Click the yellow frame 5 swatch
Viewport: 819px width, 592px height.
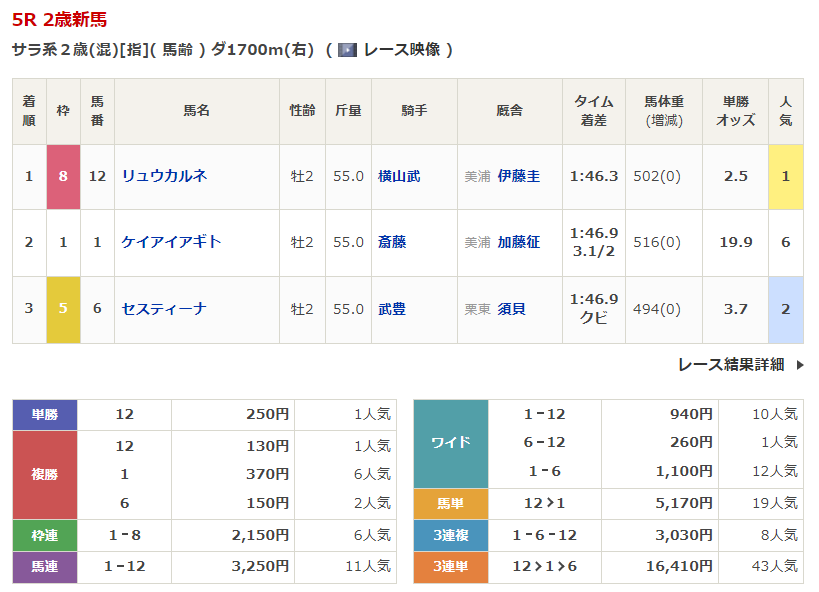pos(63,309)
